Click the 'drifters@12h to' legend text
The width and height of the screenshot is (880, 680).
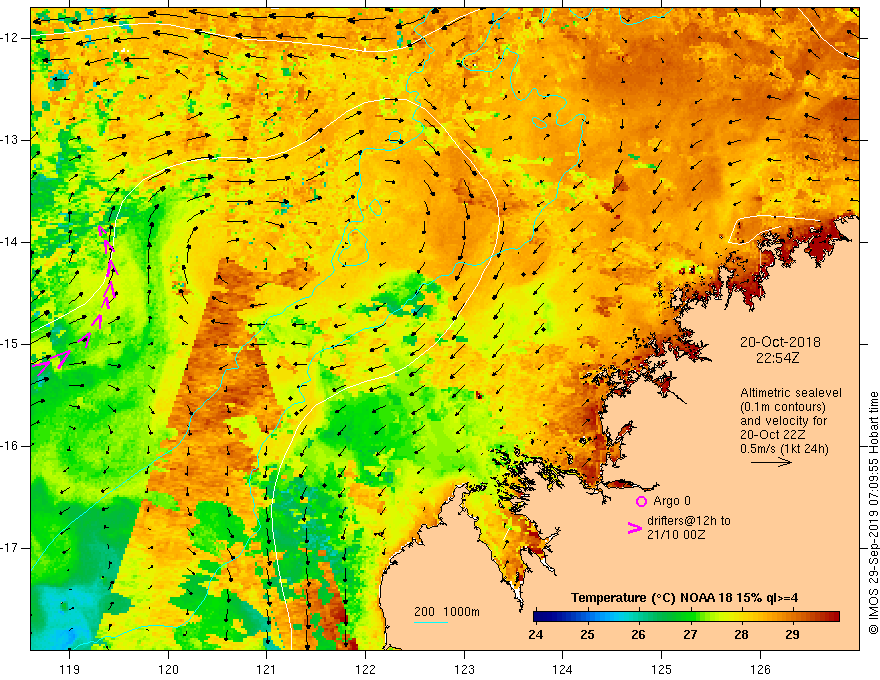tap(689, 521)
